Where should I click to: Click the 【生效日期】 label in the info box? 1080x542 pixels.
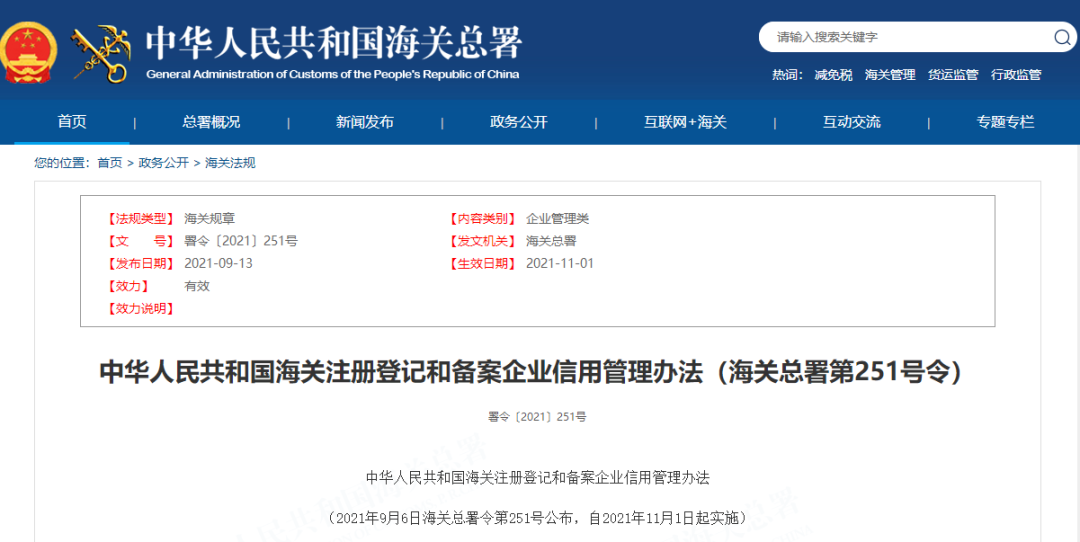coord(483,264)
